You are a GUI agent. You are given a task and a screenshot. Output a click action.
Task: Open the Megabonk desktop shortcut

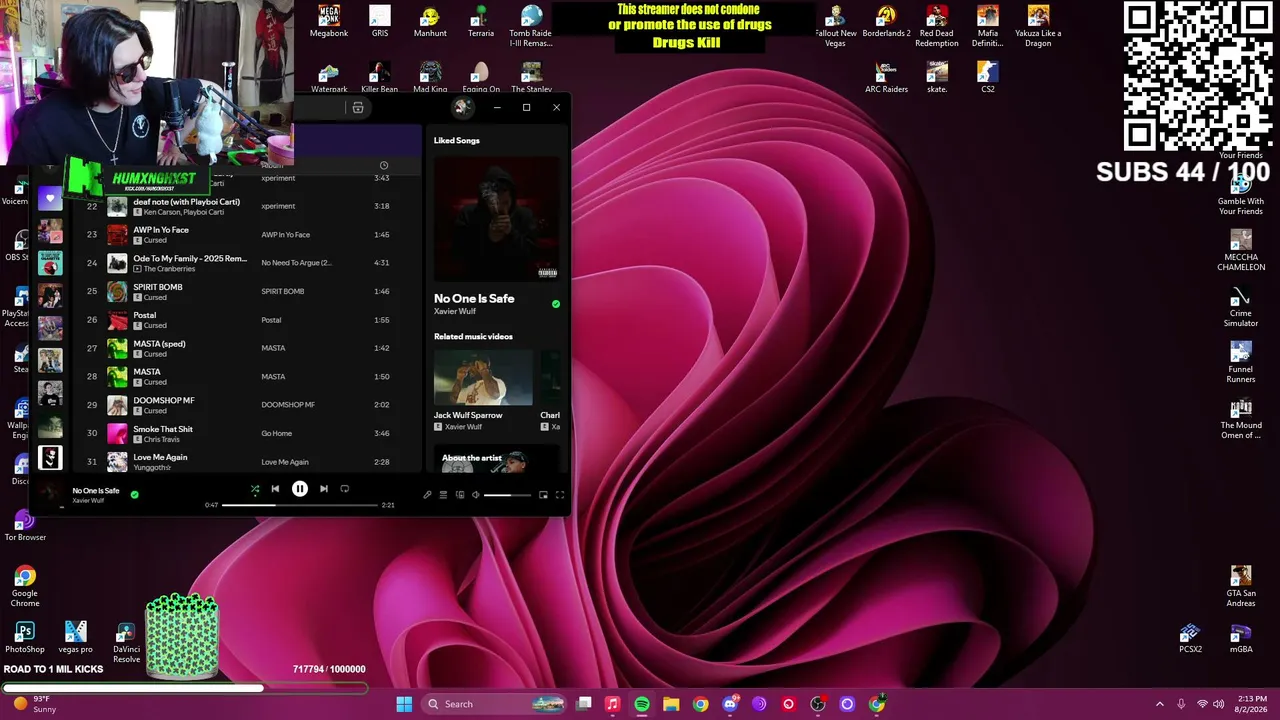328,22
